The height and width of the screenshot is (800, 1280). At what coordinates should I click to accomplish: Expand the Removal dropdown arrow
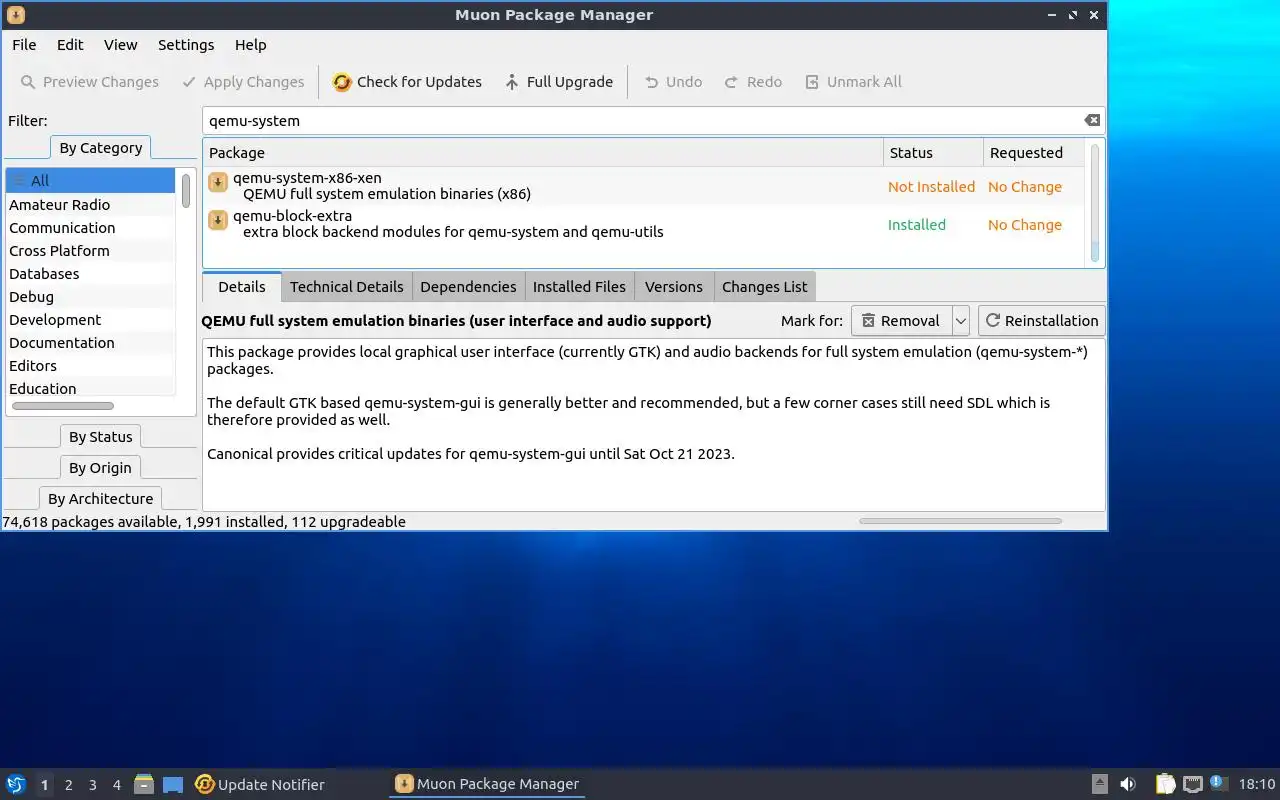(961, 321)
